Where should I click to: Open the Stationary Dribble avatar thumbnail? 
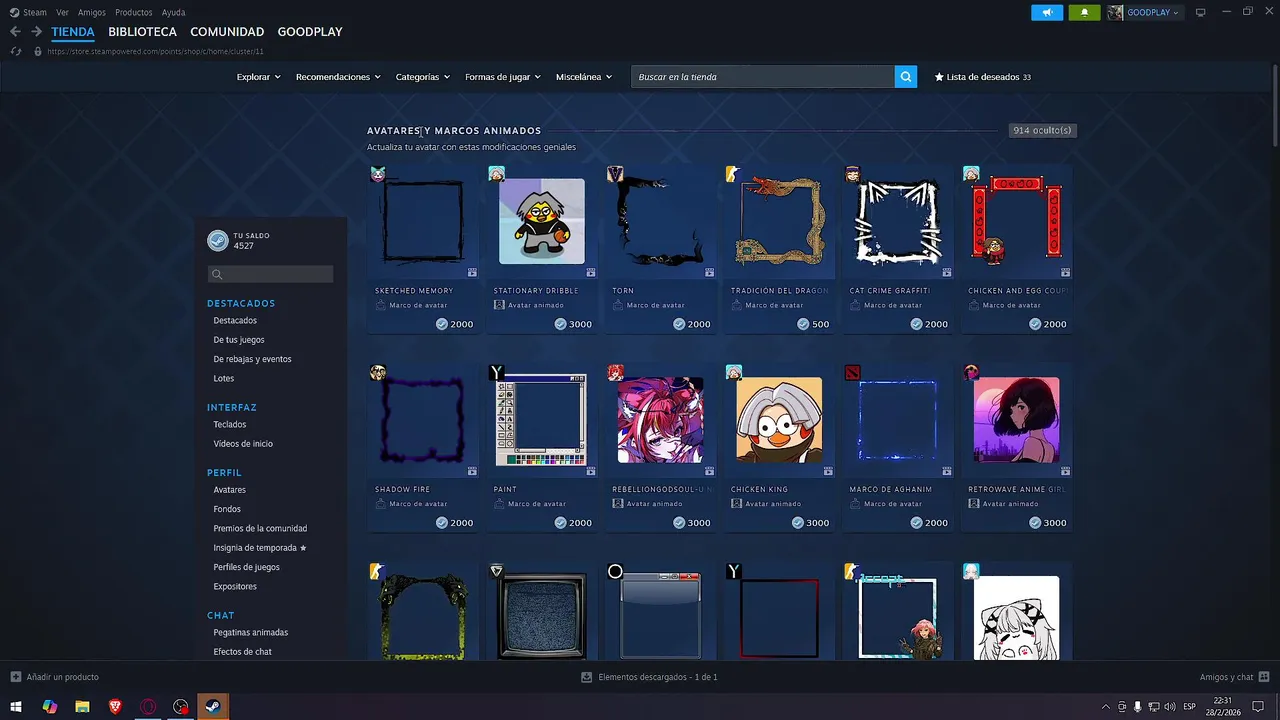point(541,221)
